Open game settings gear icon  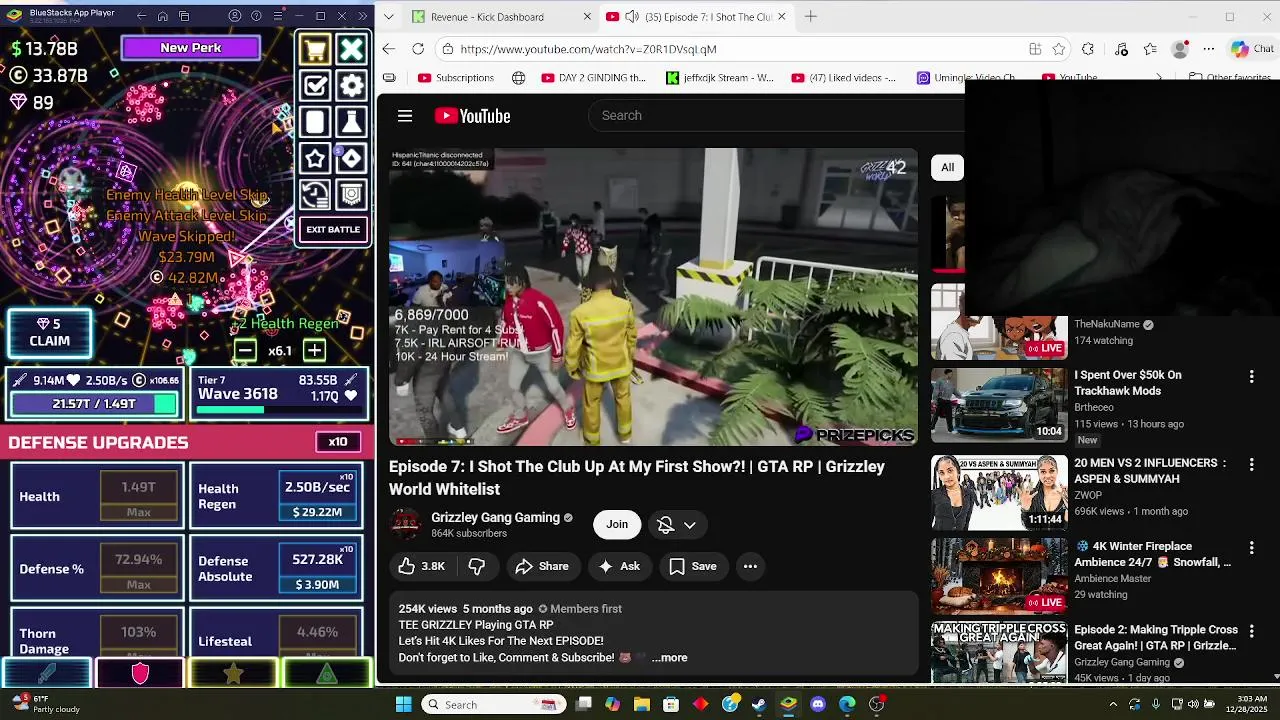click(x=351, y=86)
